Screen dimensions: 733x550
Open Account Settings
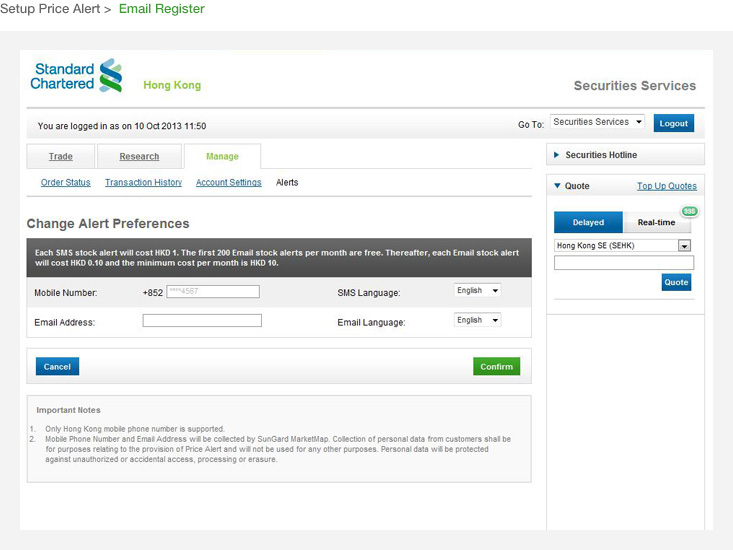(229, 182)
